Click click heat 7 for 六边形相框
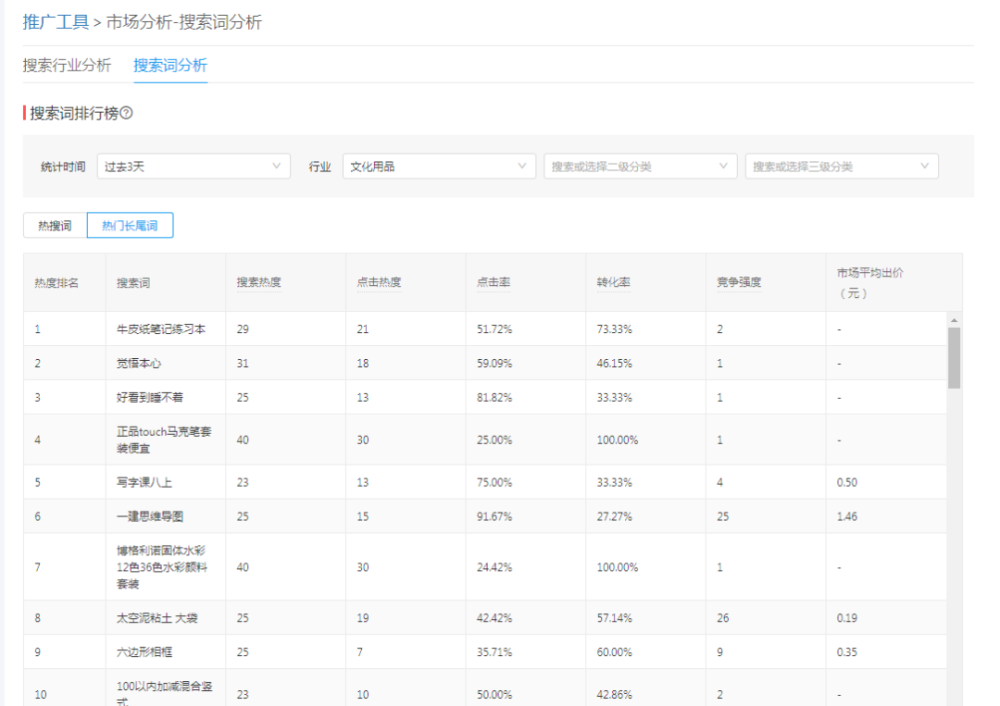 360,652
